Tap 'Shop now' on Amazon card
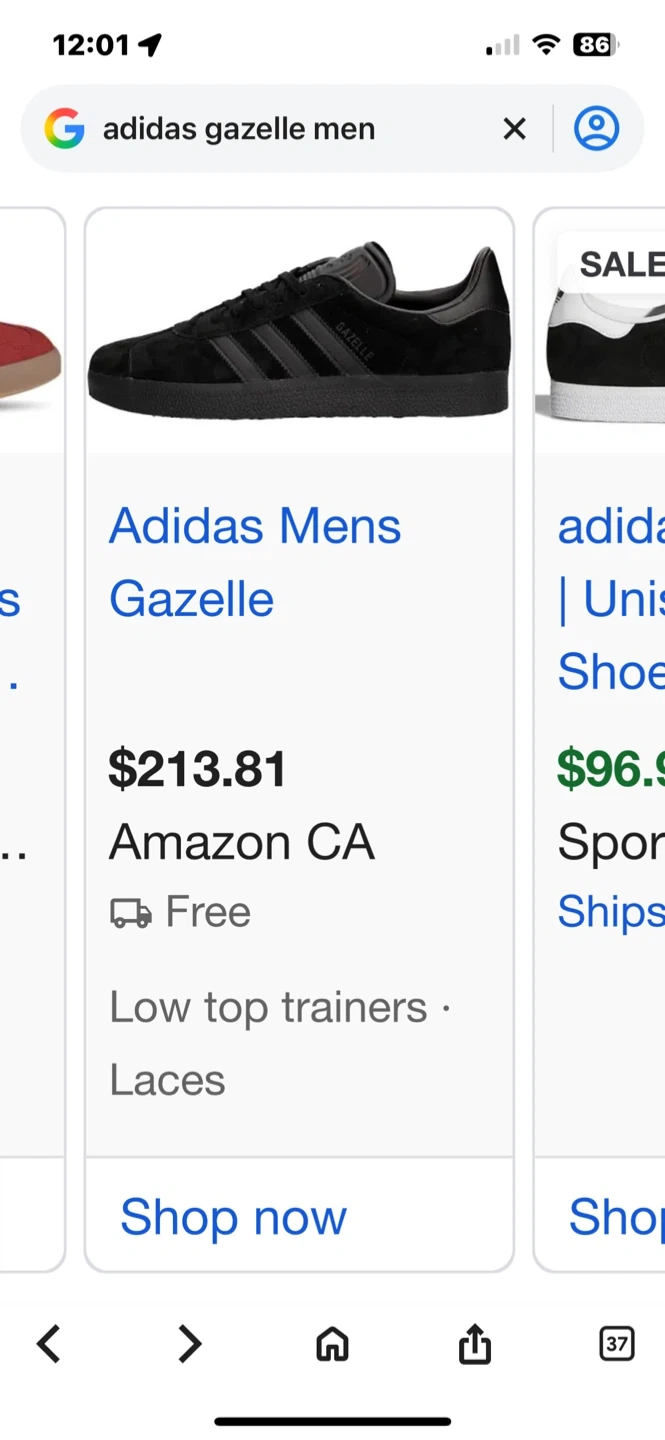Viewport: 665px width, 1440px height. 233,1217
